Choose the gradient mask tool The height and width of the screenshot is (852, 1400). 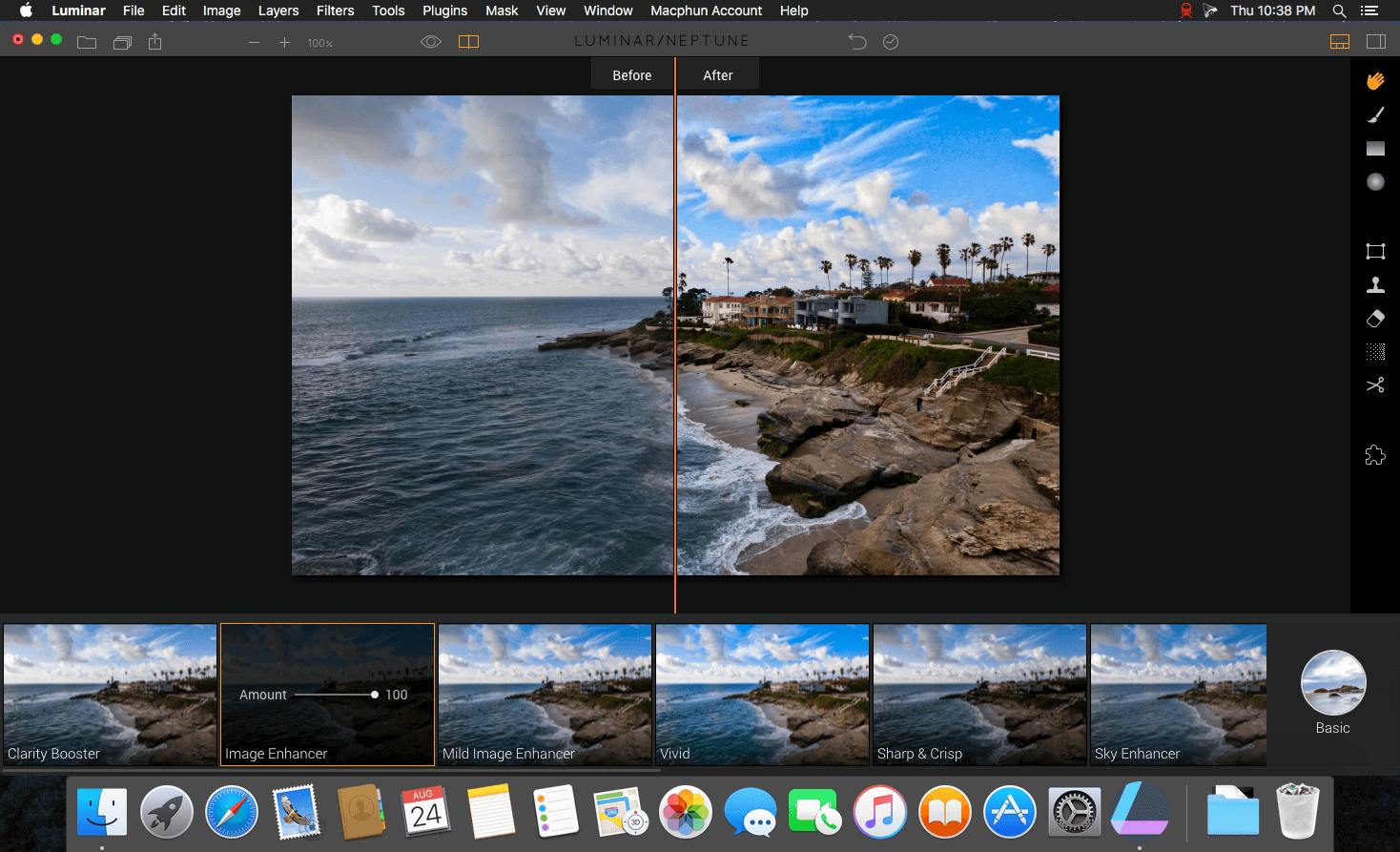coord(1375,148)
